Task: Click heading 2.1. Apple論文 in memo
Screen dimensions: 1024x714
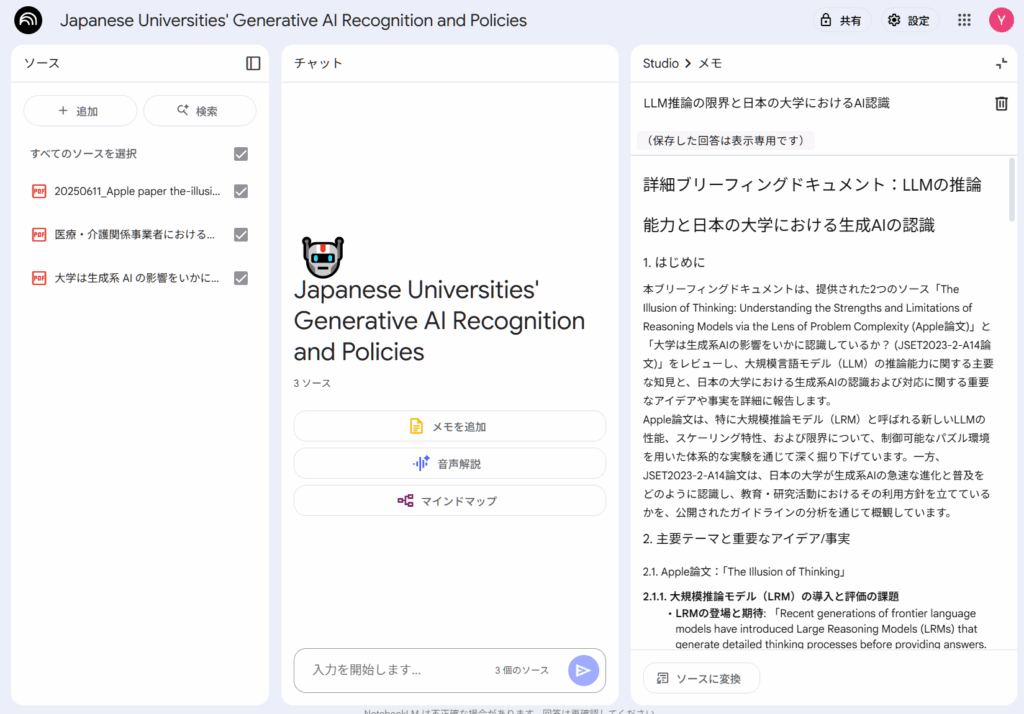Action: pos(745,572)
